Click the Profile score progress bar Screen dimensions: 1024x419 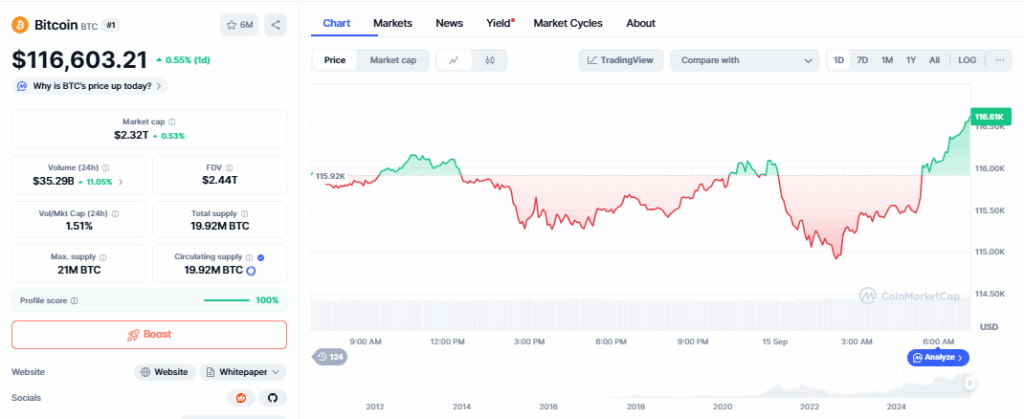227,301
